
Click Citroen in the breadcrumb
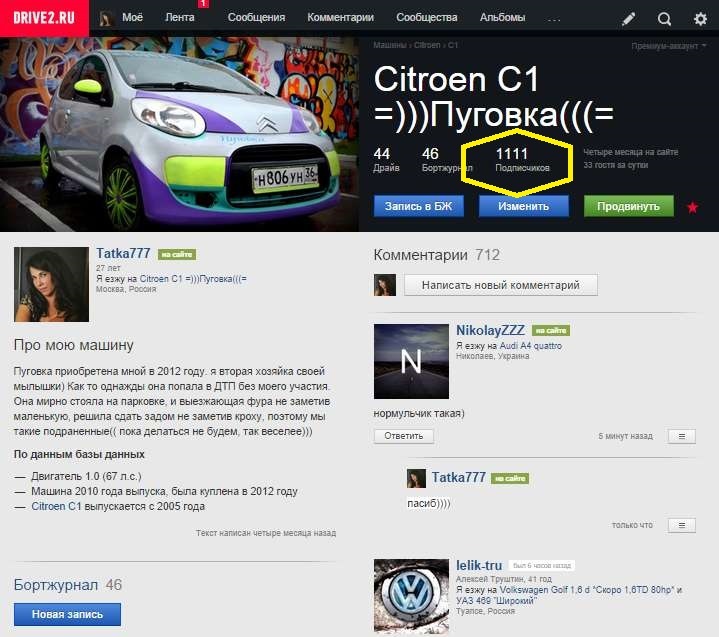click(x=427, y=45)
